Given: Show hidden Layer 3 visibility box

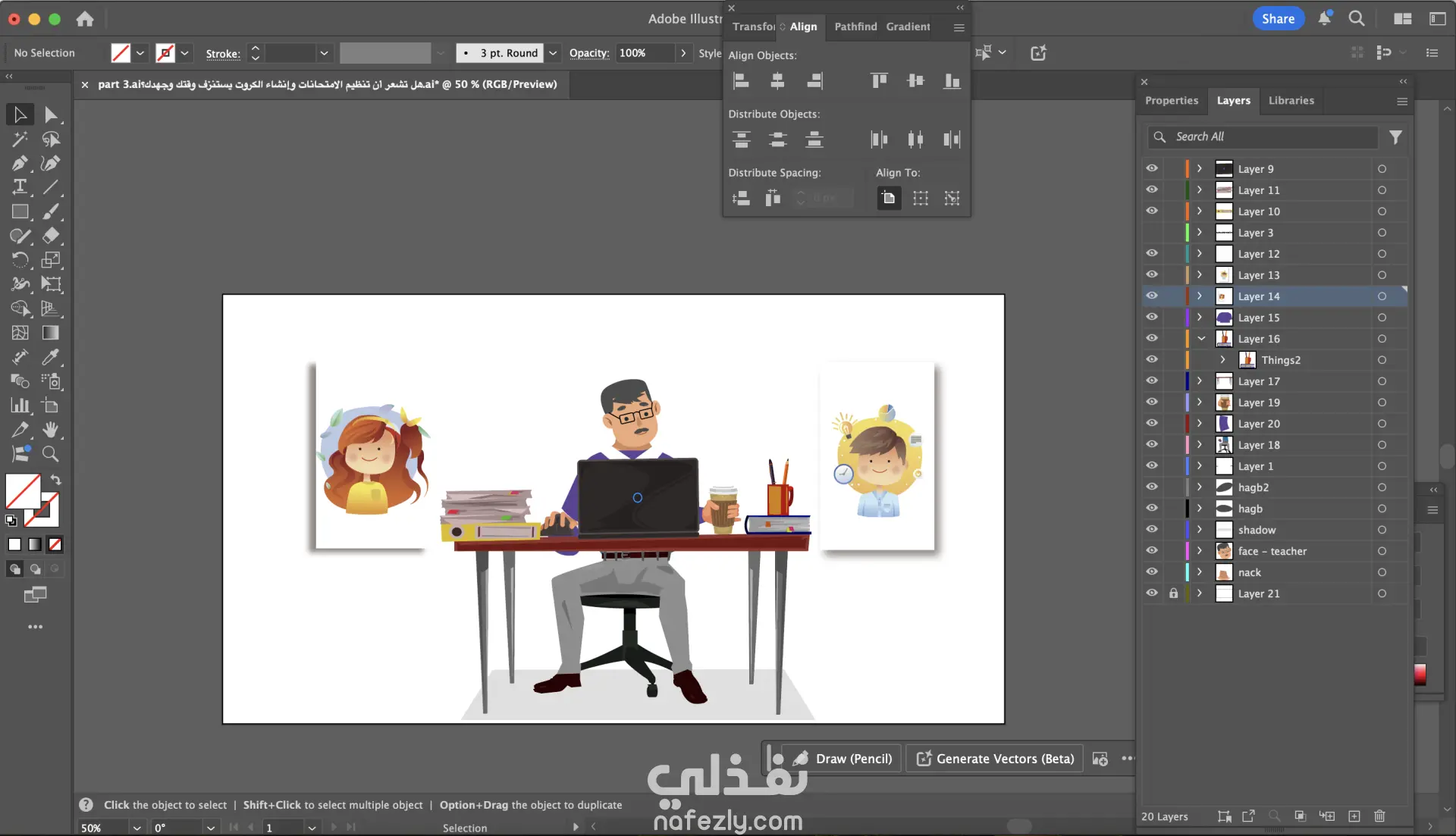Looking at the screenshot, I should 1152,233.
